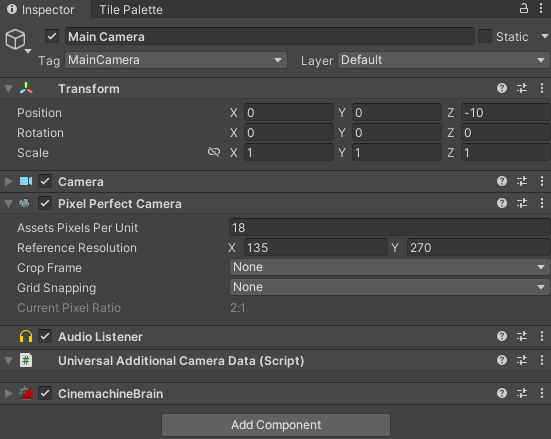Open the Tile Palette tab
Screen dimensions: 551x439
pyautogui.click(x=131, y=9)
